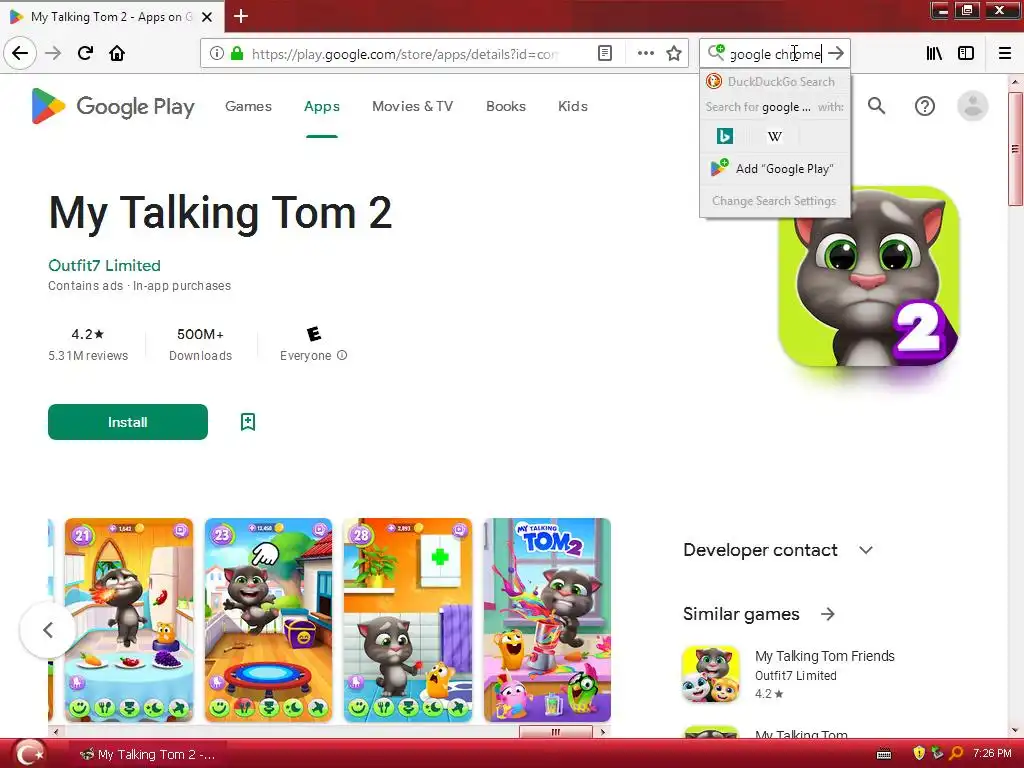
Task: Click the tray magnifier icon
Action: (x=956, y=754)
